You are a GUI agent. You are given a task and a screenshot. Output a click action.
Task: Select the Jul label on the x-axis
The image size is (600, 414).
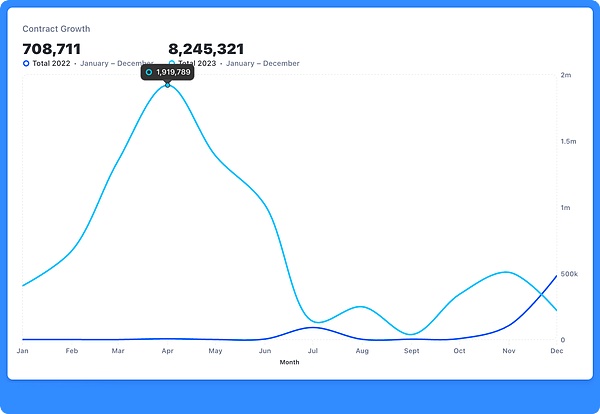(313, 351)
